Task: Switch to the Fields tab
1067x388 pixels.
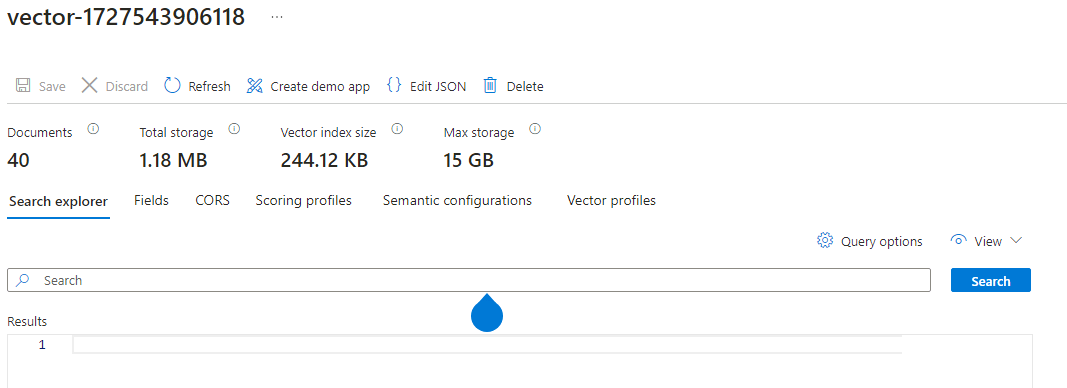Action: 151,201
